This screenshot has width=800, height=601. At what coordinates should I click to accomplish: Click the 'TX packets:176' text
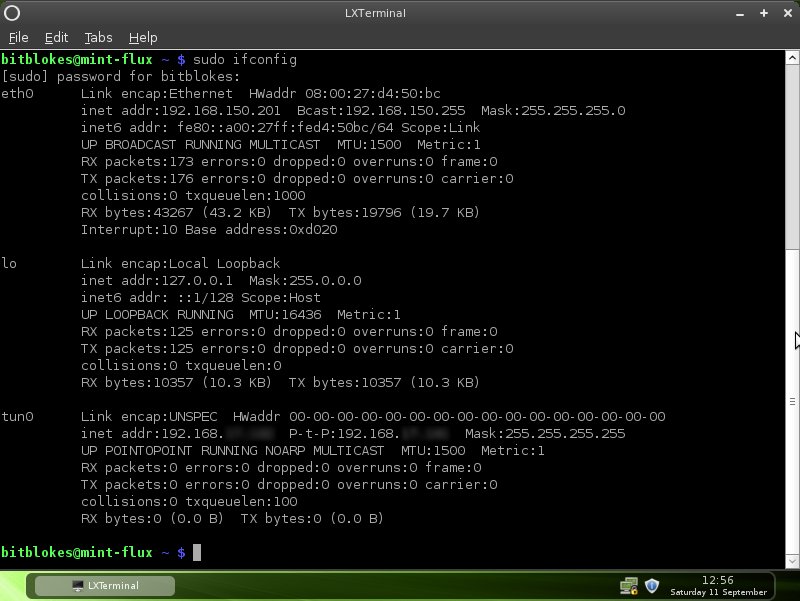137,179
